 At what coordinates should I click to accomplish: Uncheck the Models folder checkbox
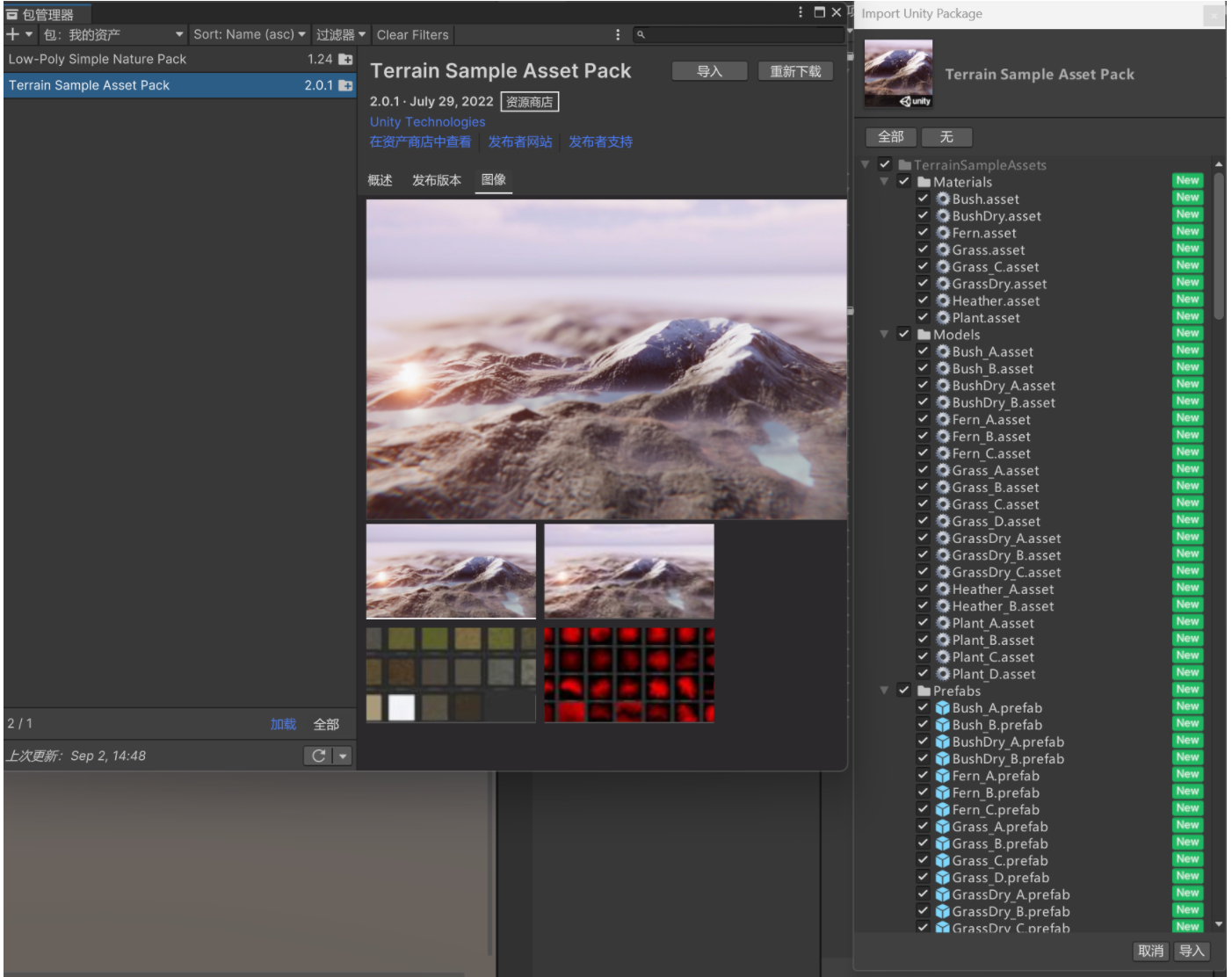coord(904,334)
